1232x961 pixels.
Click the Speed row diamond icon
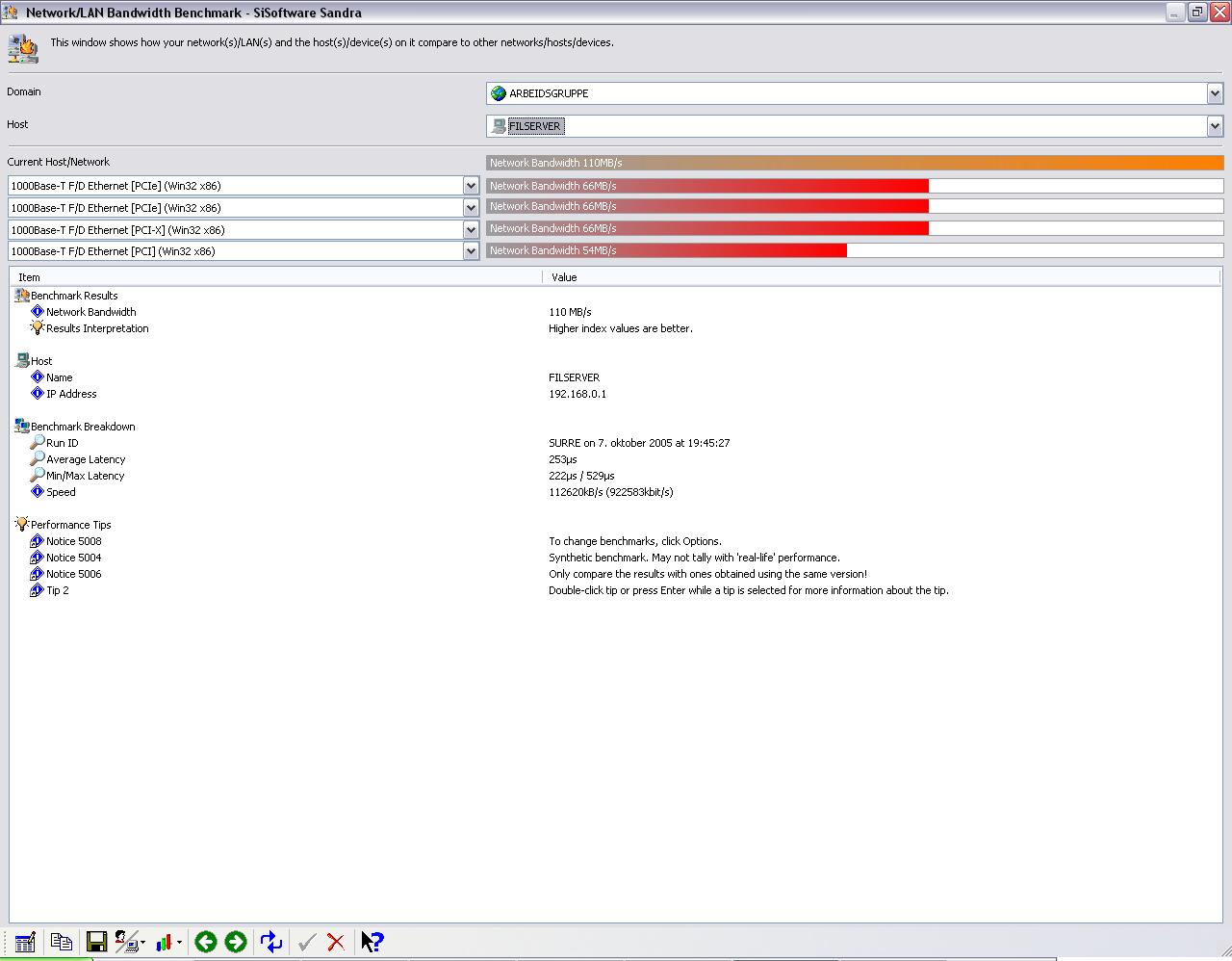coord(38,491)
